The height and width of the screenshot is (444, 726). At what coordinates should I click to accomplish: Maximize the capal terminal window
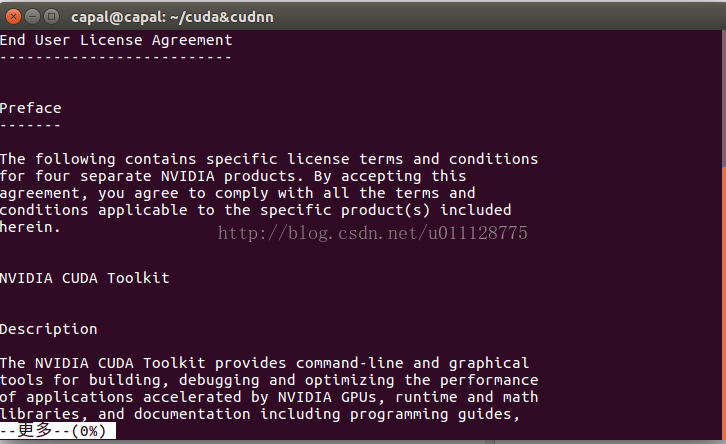[51, 17]
